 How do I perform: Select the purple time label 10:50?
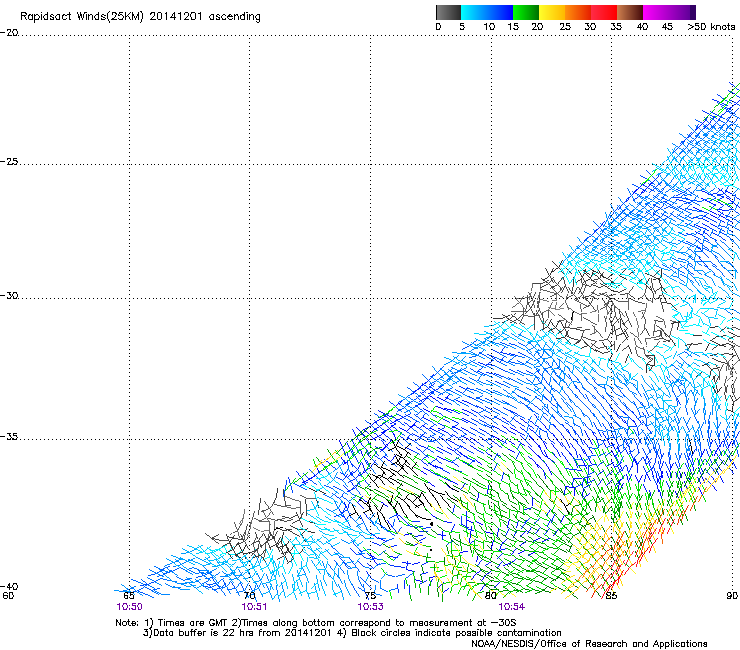[129, 607]
